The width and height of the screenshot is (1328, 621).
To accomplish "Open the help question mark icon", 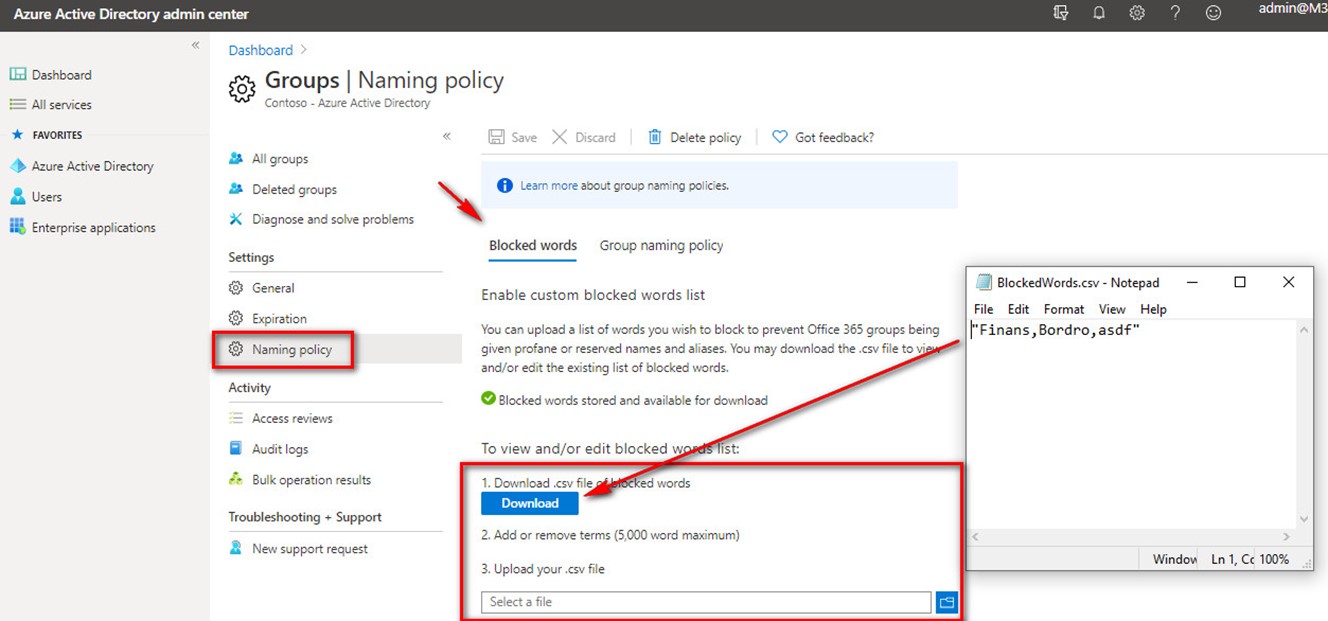I will pyautogui.click(x=1175, y=13).
